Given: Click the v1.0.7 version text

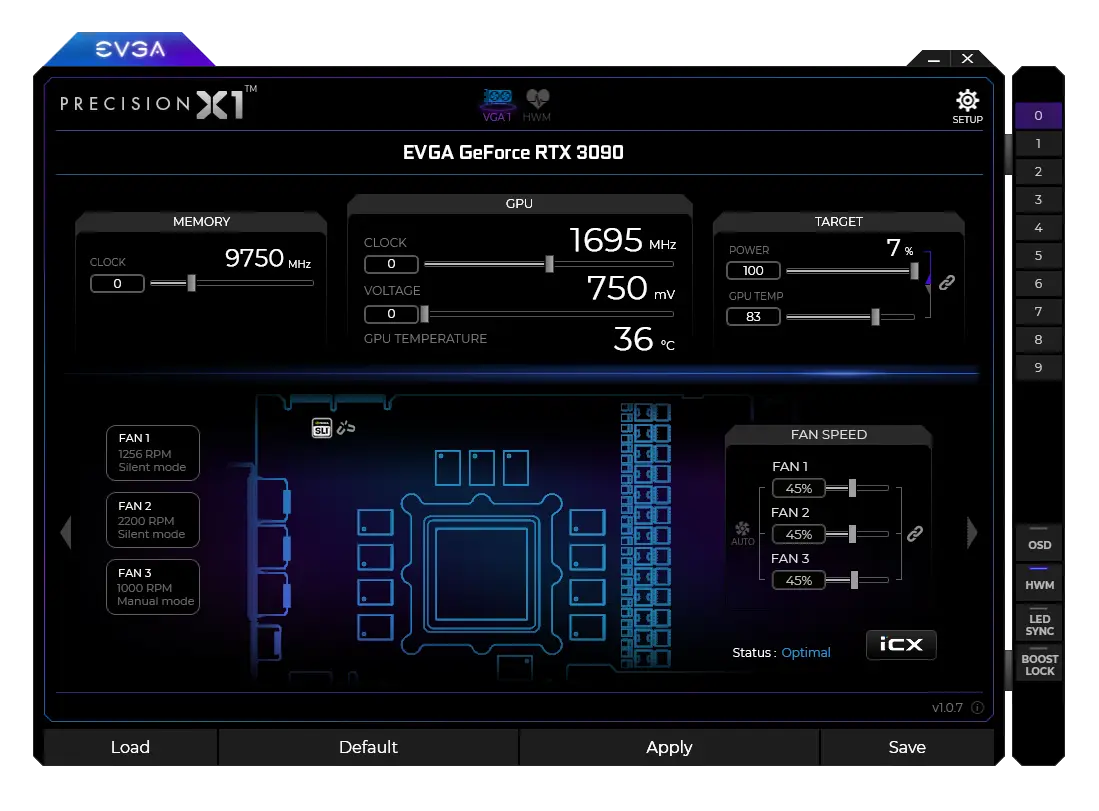Looking at the screenshot, I should 948,708.
